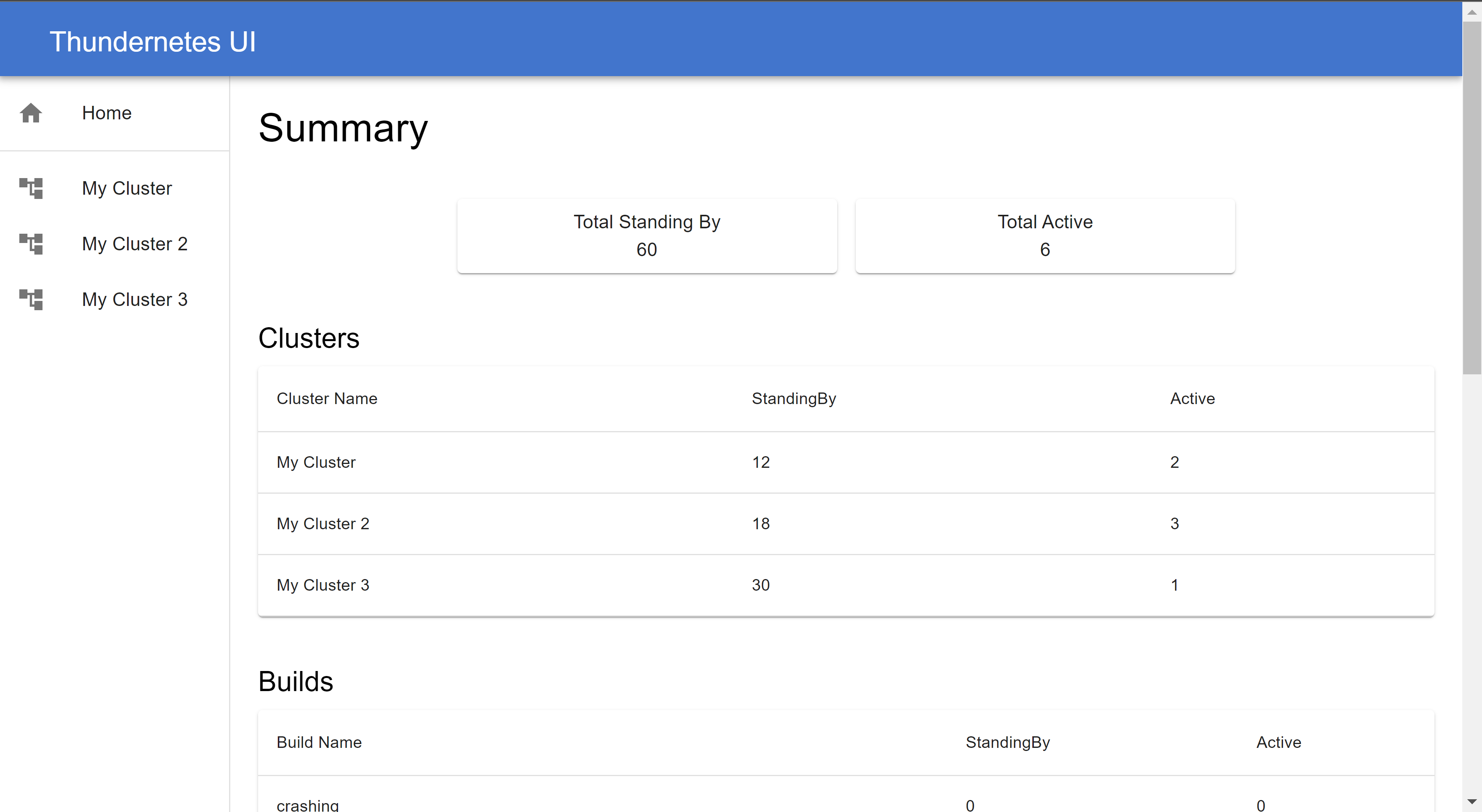1482x812 pixels.
Task: Click the Total Active card
Action: click(1044, 236)
